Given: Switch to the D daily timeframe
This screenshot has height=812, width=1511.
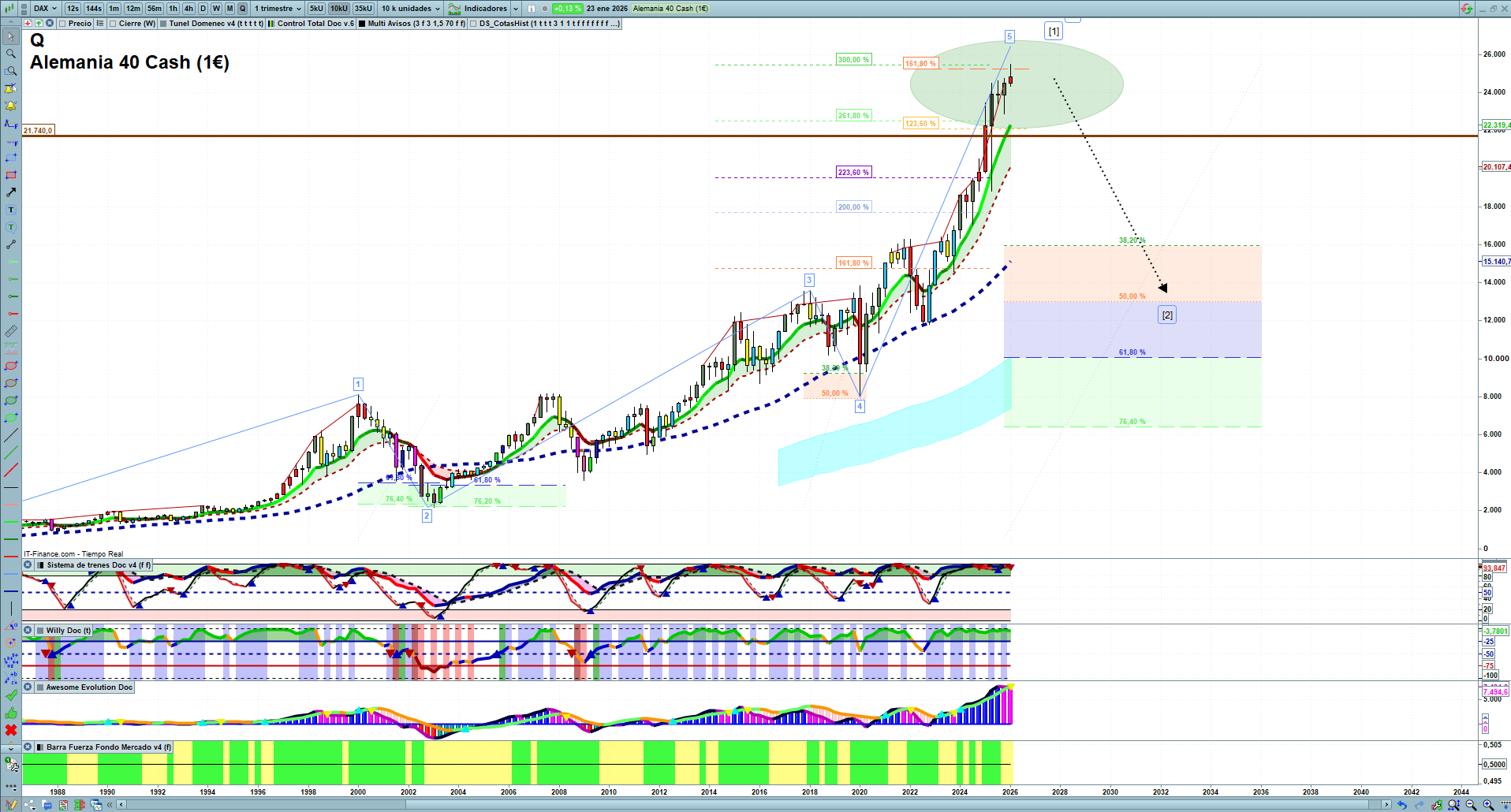Looking at the screenshot, I should [203, 9].
